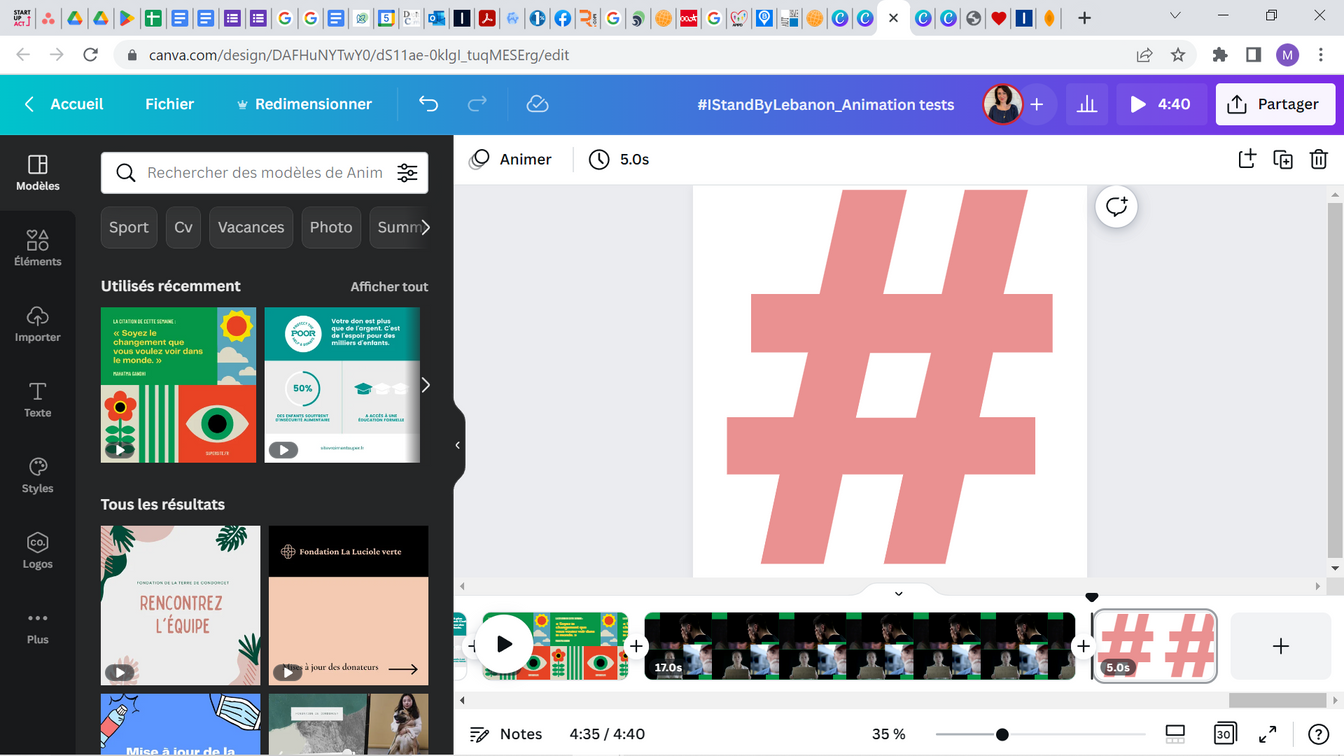
Task: Adjust the zoom level slider handle
Action: 1002,734
